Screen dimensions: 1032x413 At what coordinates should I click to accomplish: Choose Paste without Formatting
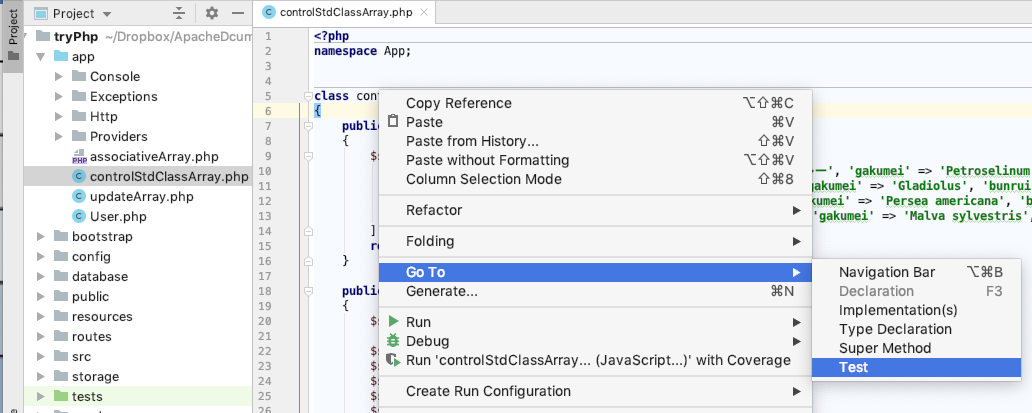596,160
